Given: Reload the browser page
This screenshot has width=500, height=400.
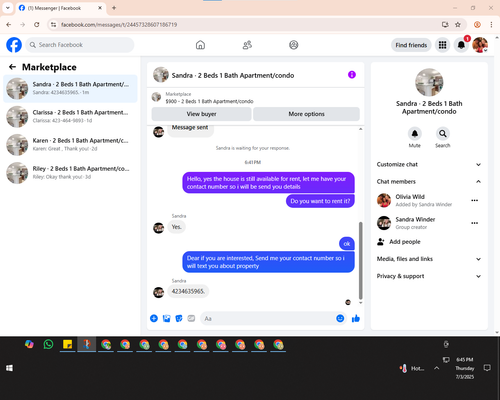Looking at the screenshot, I should click(x=37, y=24).
